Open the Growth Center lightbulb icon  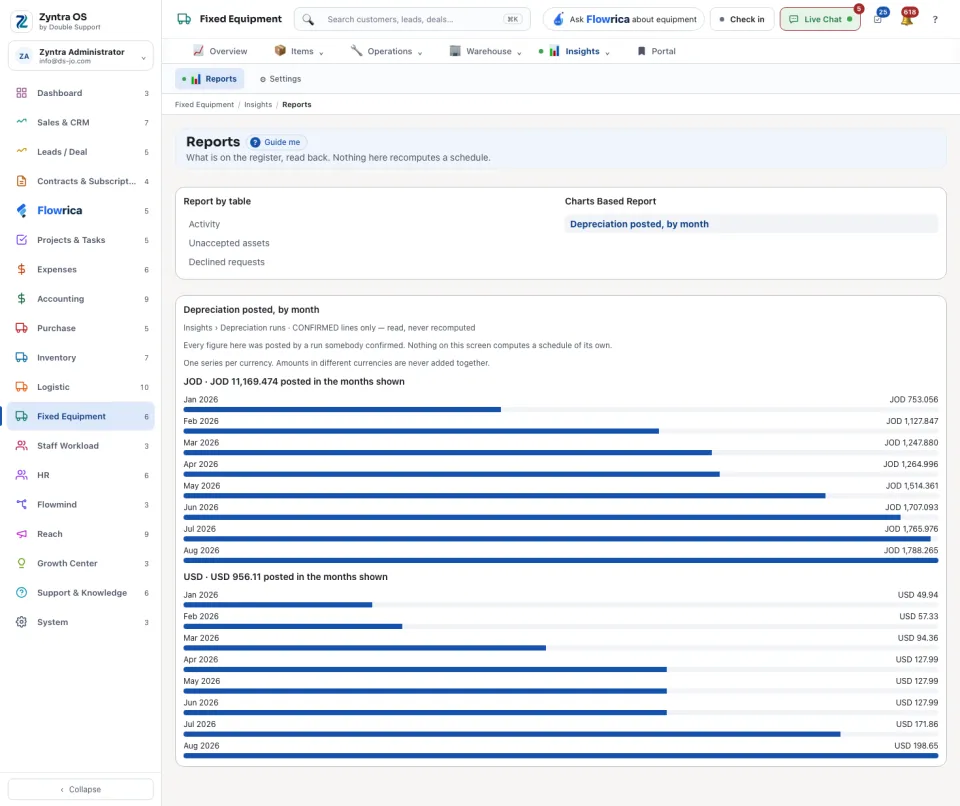21,563
